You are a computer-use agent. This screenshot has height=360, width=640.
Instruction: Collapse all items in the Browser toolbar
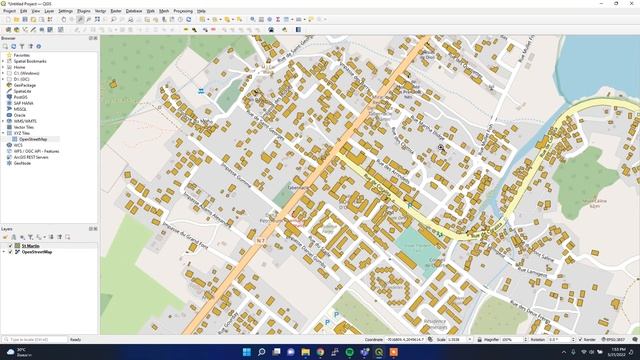(x=31, y=47)
